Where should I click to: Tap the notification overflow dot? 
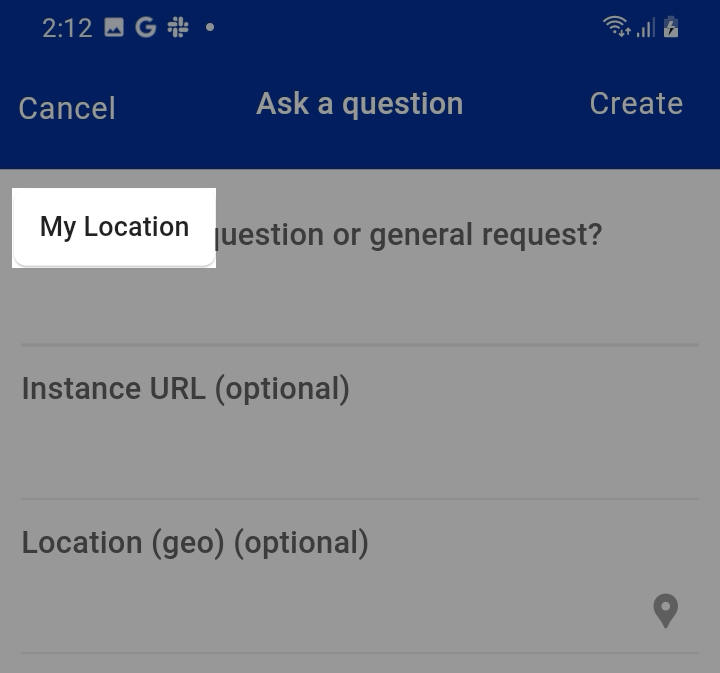click(210, 28)
